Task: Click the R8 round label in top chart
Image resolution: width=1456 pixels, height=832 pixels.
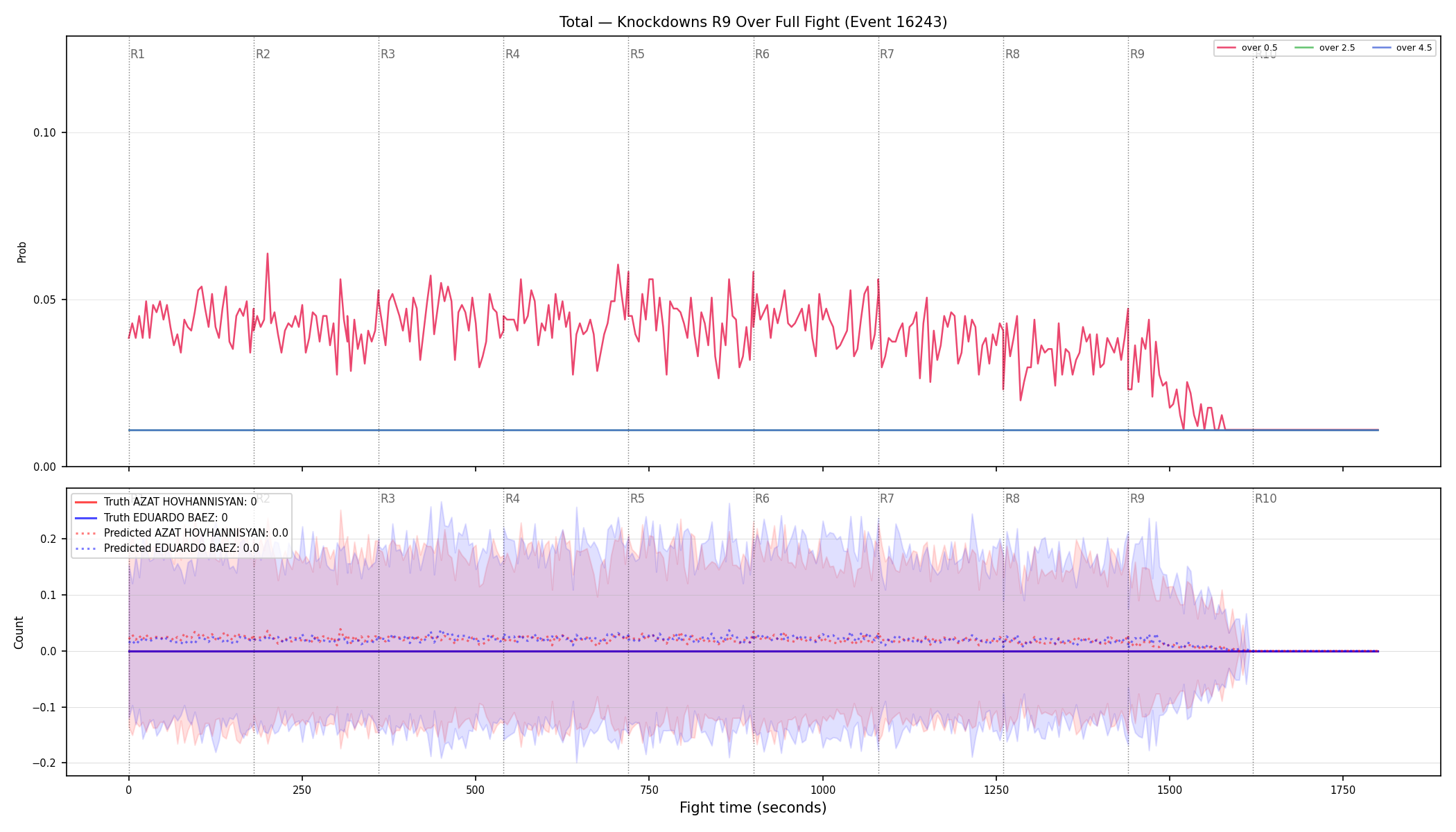Action: click(1012, 54)
